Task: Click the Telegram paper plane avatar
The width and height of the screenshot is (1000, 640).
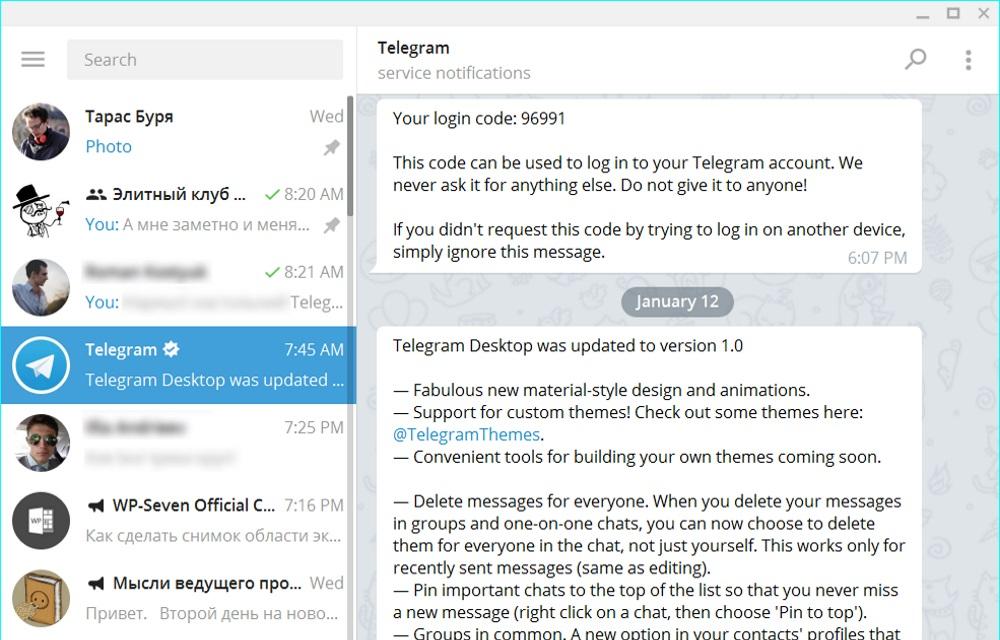Action: coord(41,365)
